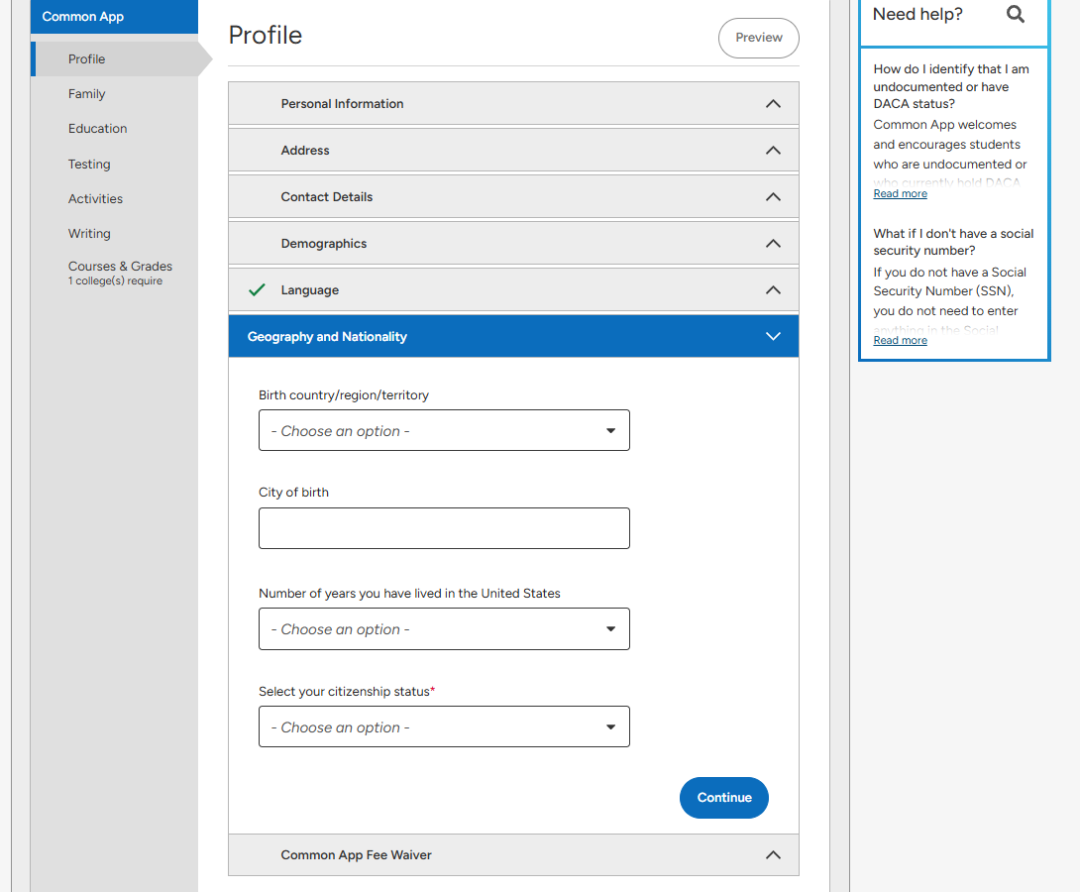Select Testing in the sidebar
The image size is (1080, 892).
[x=89, y=164]
